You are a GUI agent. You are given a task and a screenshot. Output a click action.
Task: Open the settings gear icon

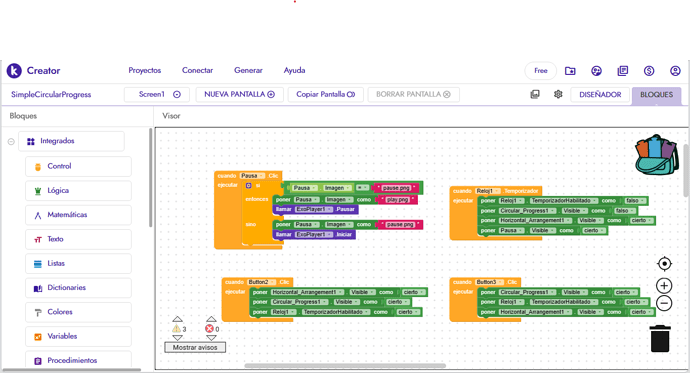[558, 94]
